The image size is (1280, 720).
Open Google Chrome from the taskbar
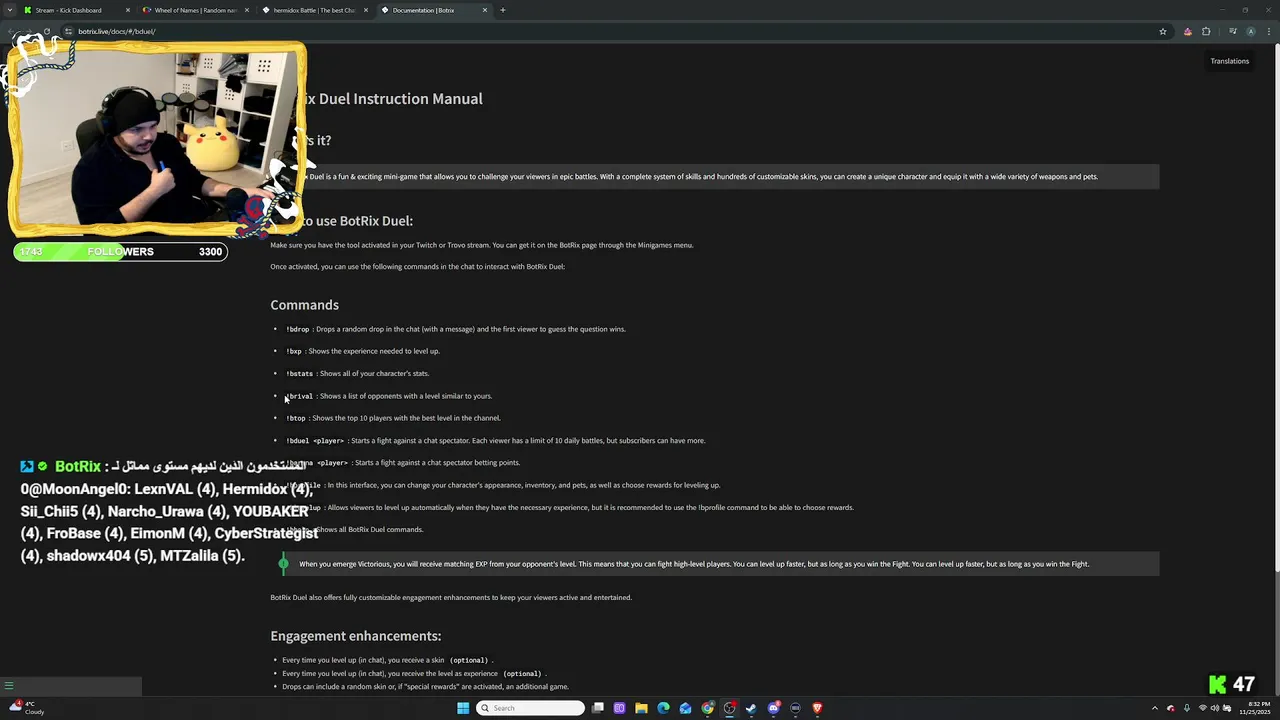707,708
